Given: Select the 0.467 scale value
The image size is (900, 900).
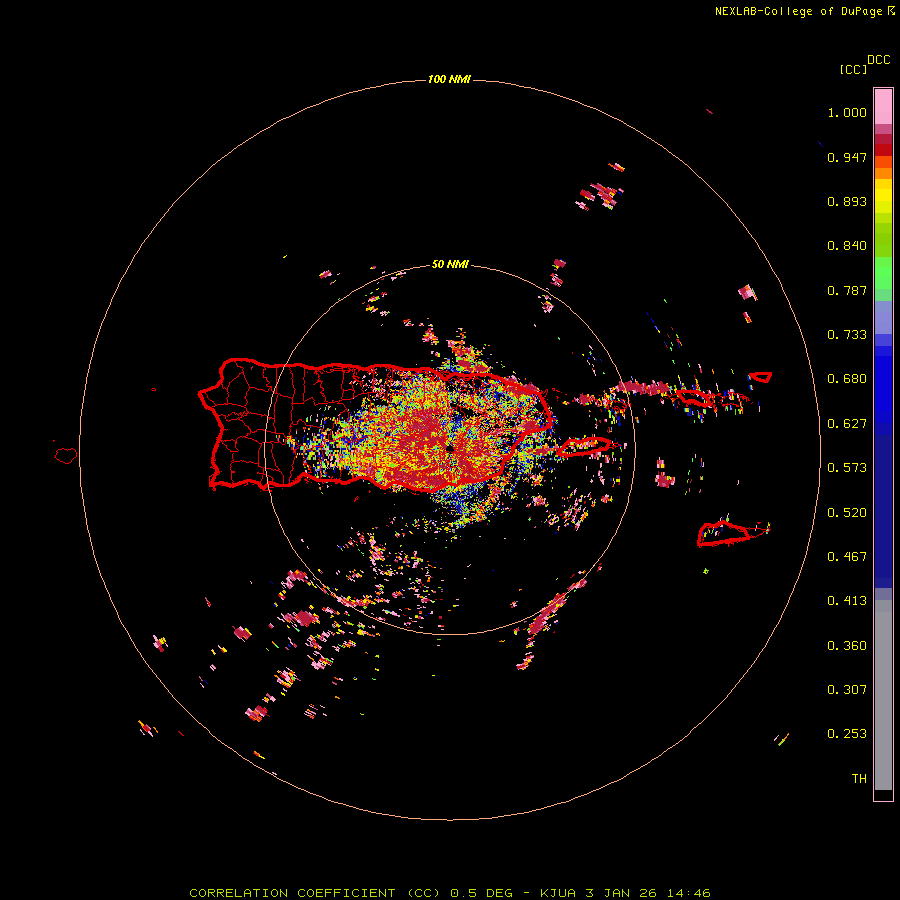Looking at the screenshot, I should (847, 557).
